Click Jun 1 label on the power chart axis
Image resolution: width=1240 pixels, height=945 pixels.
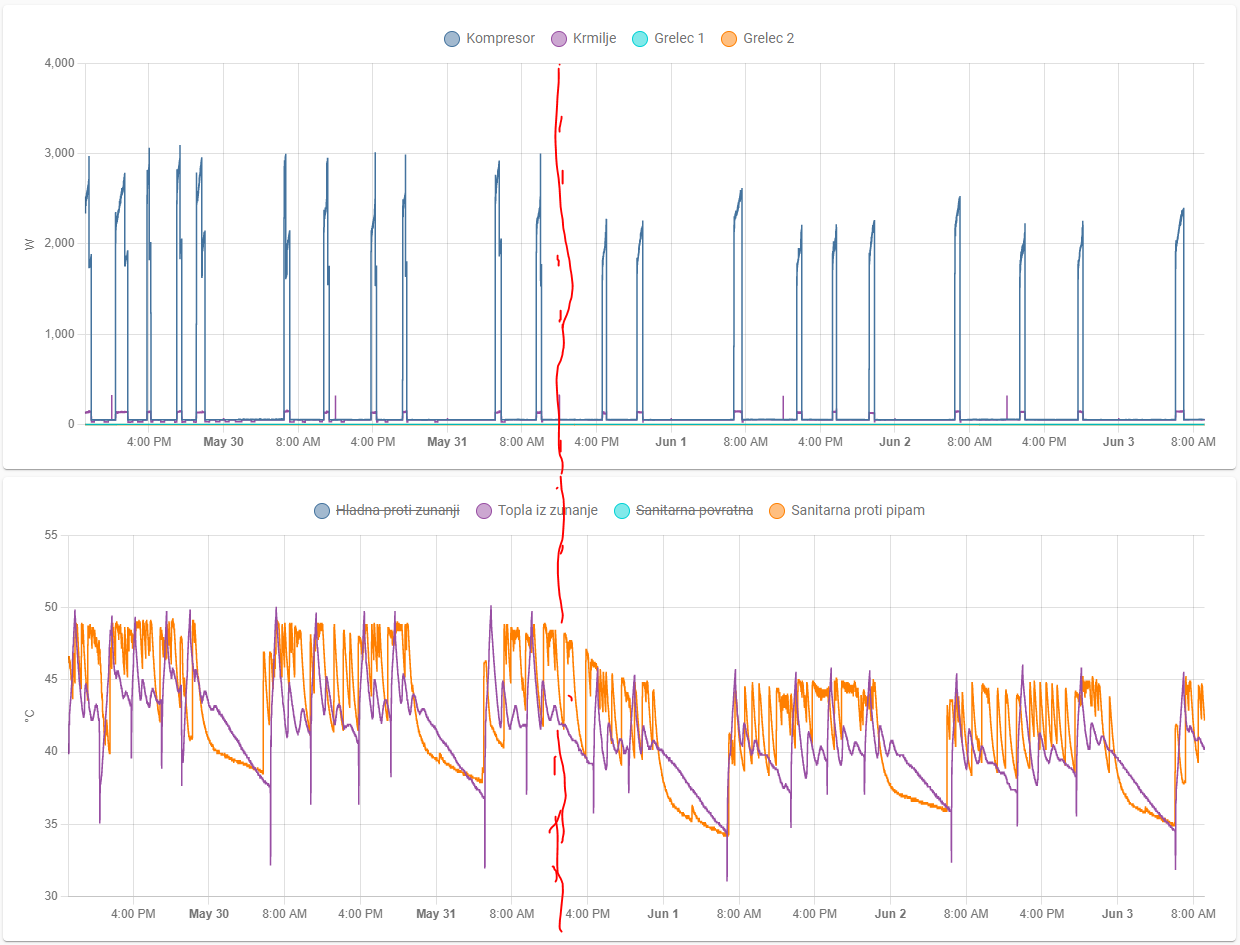click(x=671, y=441)
